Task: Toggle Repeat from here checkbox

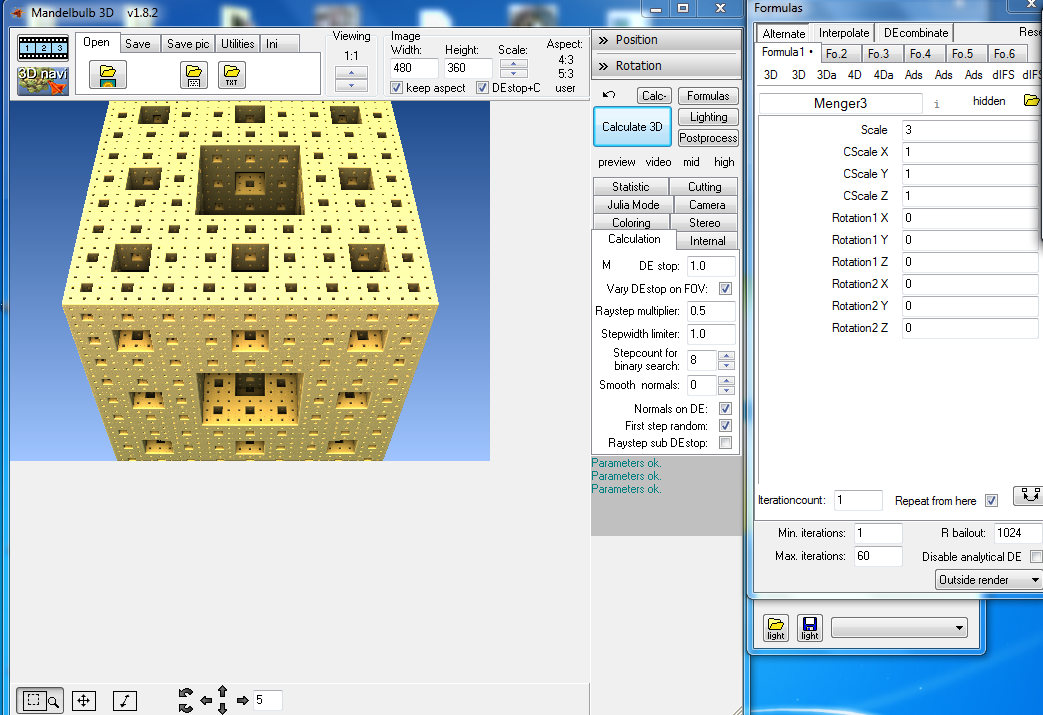Action: [991, 501]
